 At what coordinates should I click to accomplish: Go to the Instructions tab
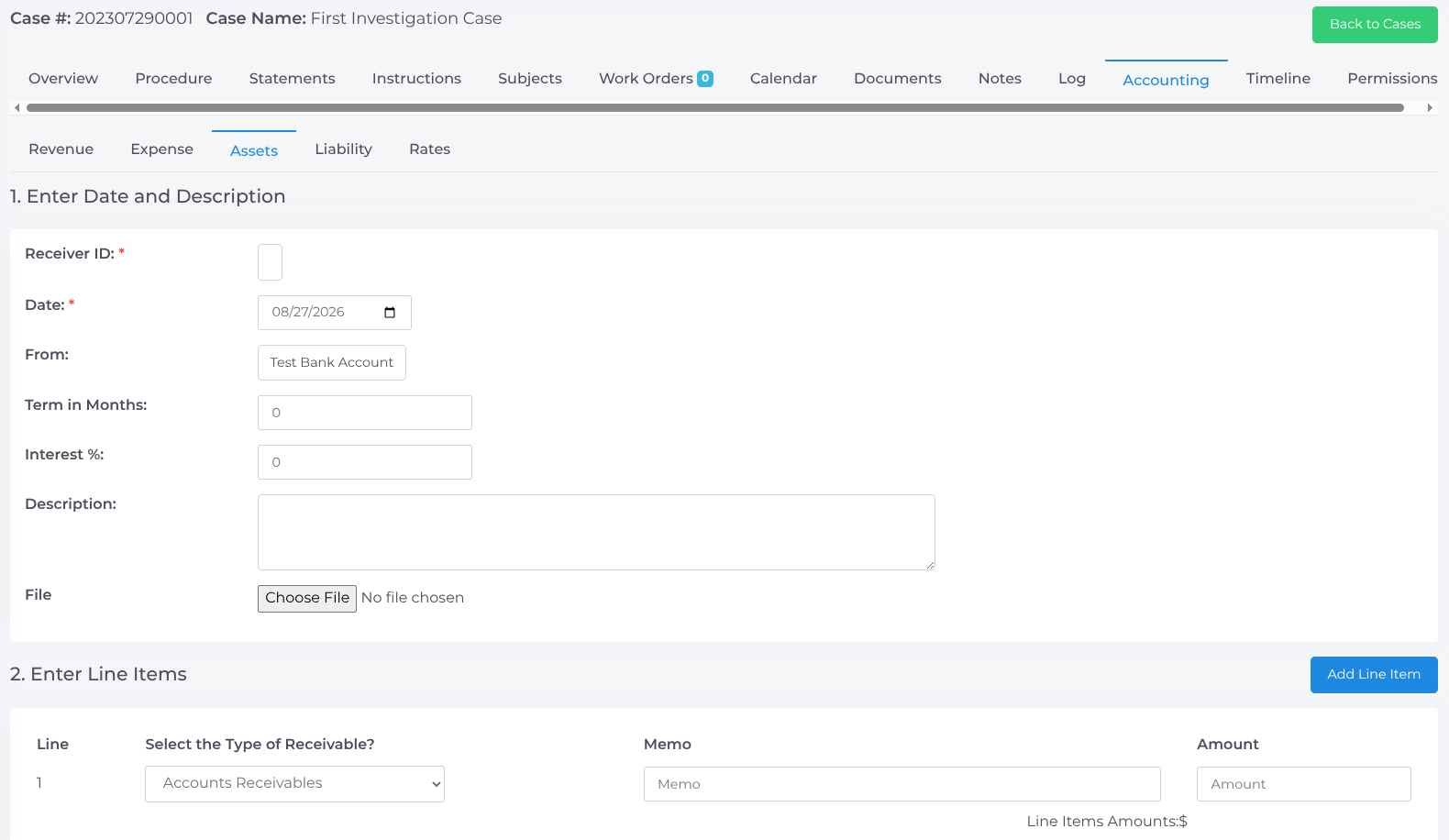click(x=416, y=79)
